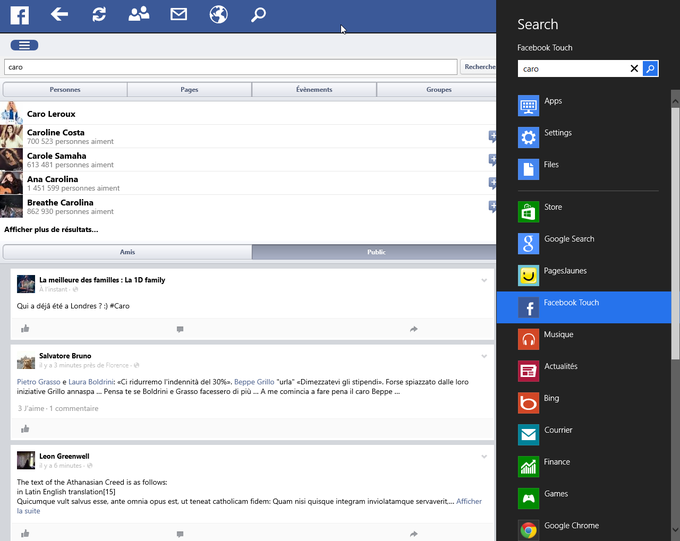This screenshot has height=541, width=680.
Task: Like Carole Samaha page button
Action: [493, 160]
